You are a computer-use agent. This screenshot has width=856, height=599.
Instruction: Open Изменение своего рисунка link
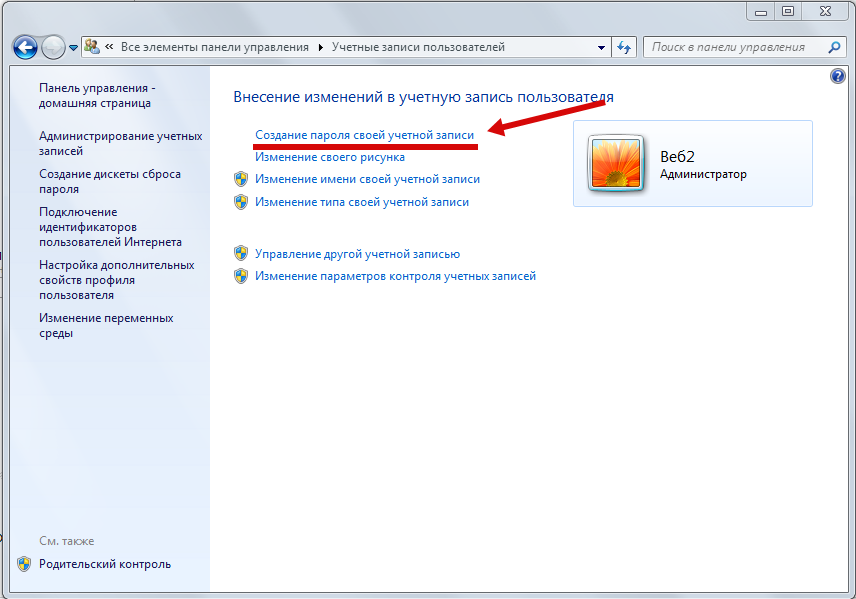tap(330, 156)
